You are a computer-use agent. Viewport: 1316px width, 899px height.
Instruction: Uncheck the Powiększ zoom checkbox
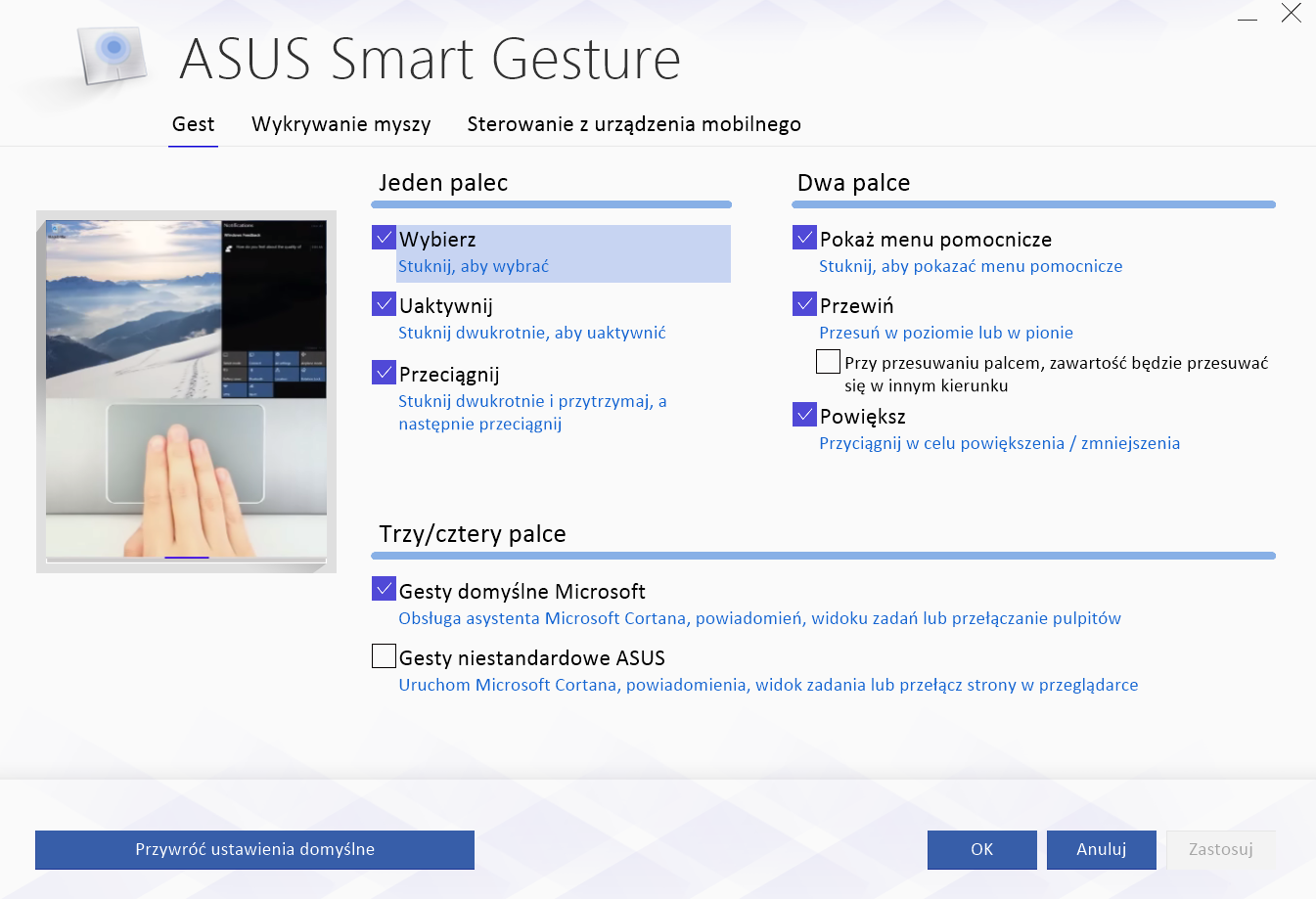(x=804, y=415)
